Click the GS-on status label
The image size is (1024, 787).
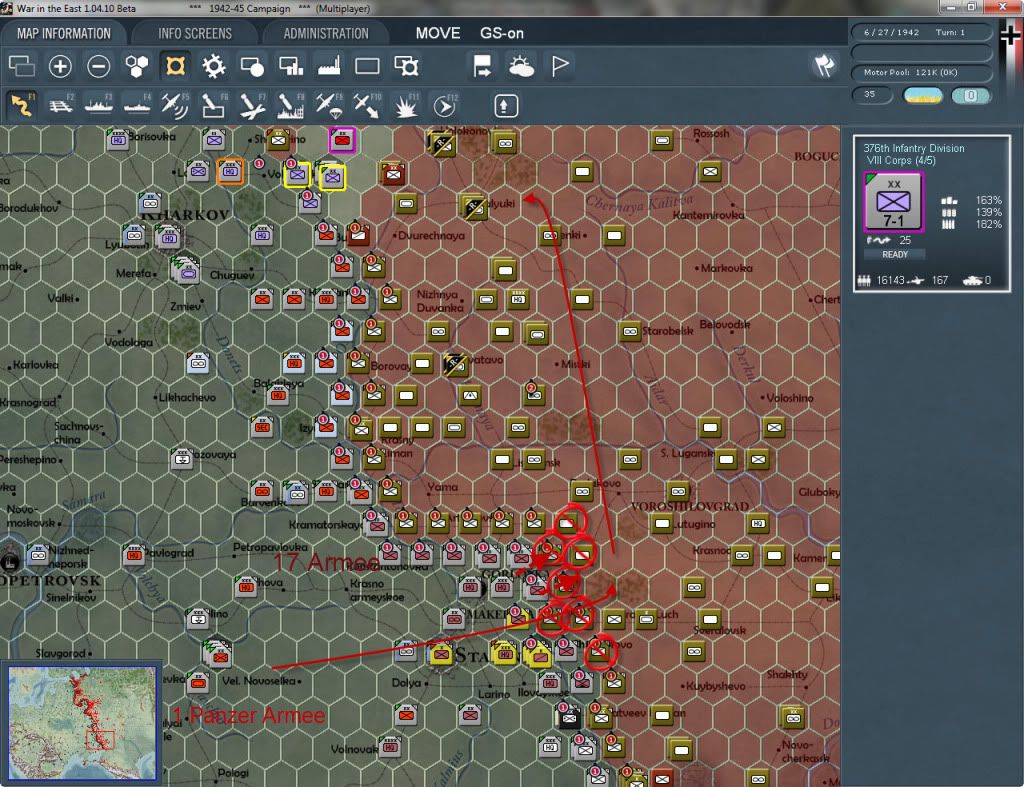pyautogui.click(x=502, y=33)
